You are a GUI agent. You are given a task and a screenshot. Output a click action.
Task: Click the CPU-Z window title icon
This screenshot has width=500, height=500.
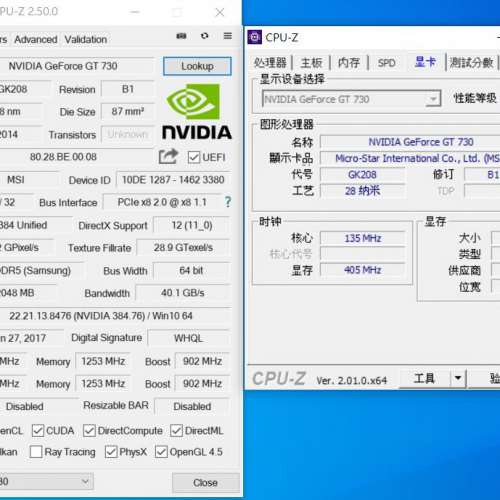255,37
